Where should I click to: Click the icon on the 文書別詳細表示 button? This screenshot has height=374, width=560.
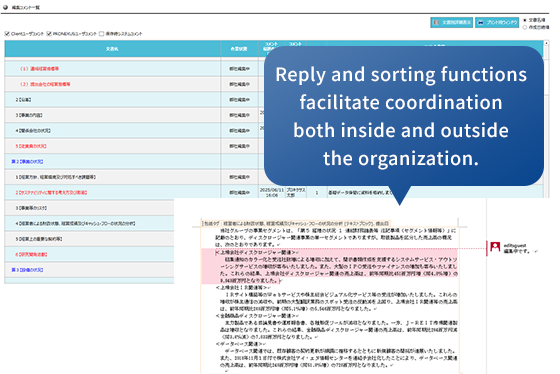[x=436, y=23]
